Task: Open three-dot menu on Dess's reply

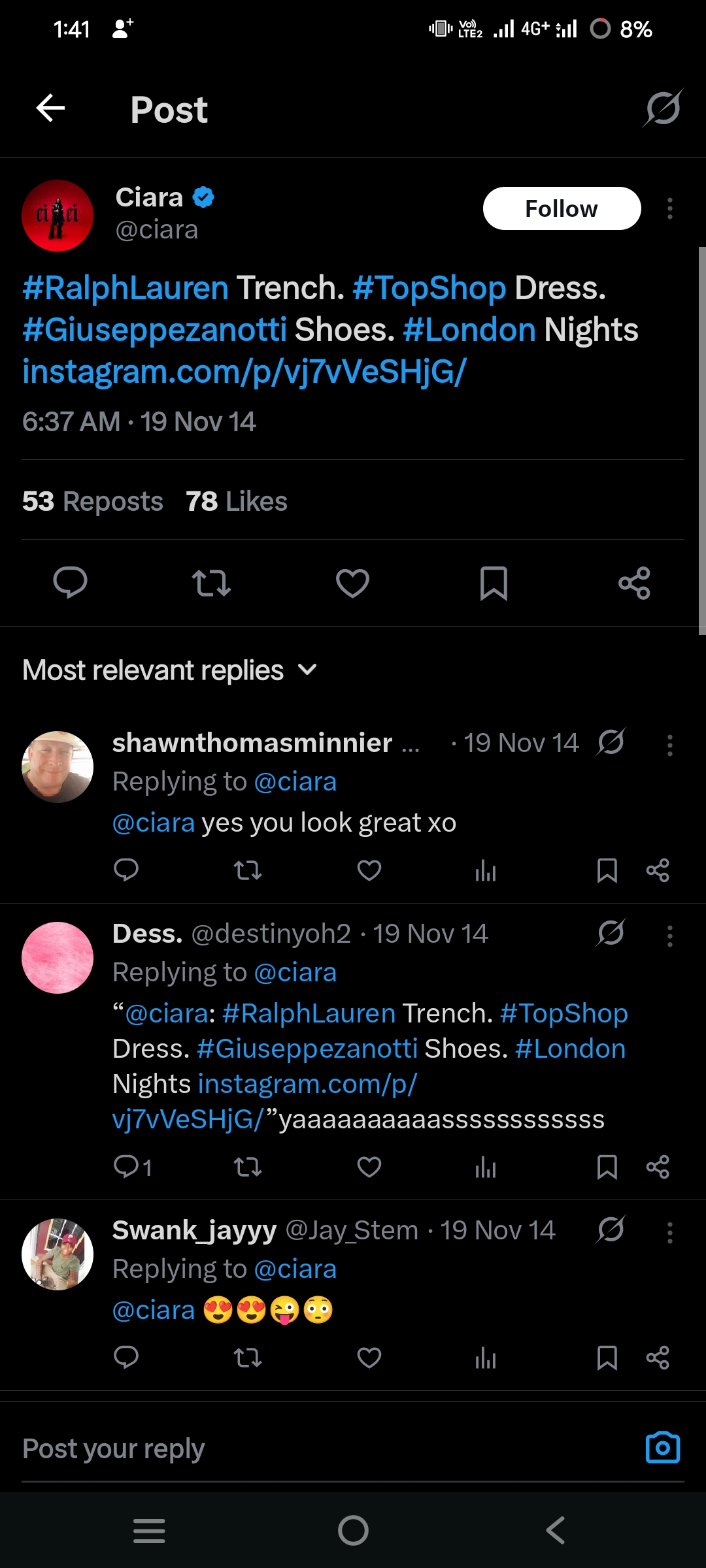Action: point(669,936)
